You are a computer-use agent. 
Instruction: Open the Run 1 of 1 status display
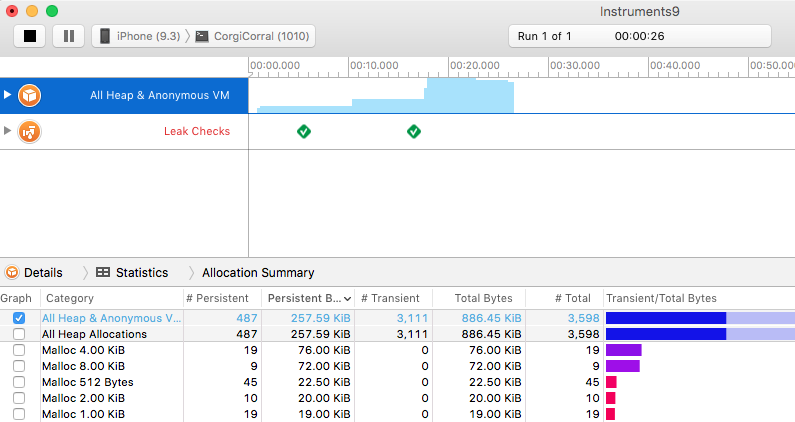(x=640, y=36)
